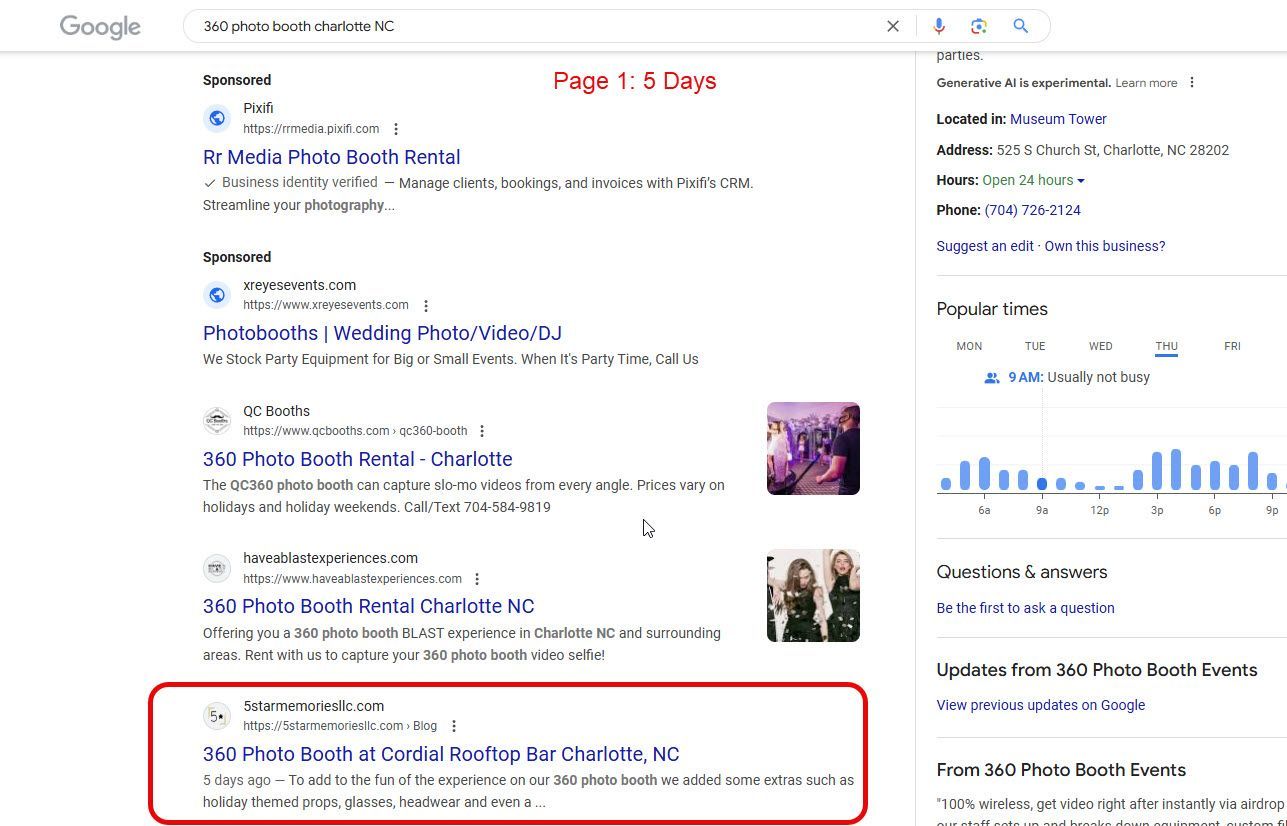Click Be the first to ask a question
Image resolution: width=1287 pixels, height=826 pixels.
(1025, 608)
